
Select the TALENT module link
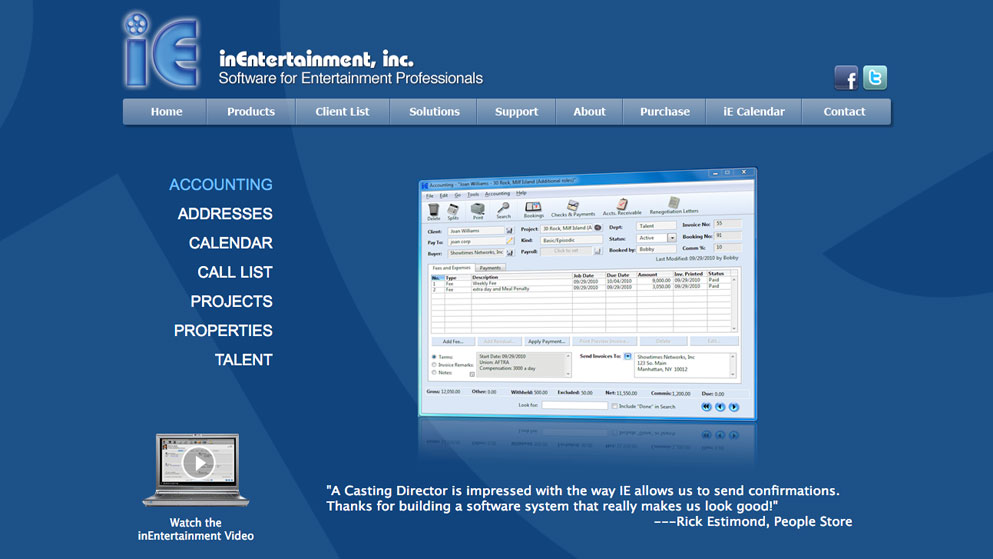coord(243,360)
